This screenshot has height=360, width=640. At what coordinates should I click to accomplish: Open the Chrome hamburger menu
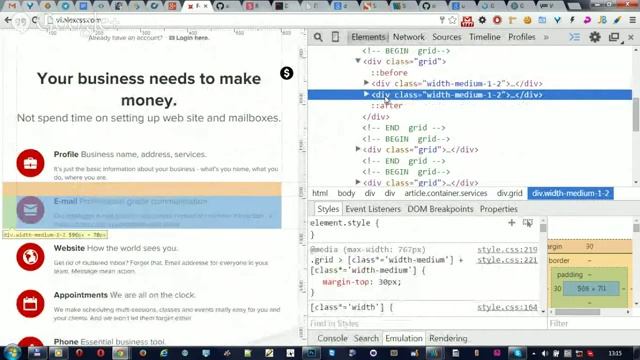click(x=632, y=20)
